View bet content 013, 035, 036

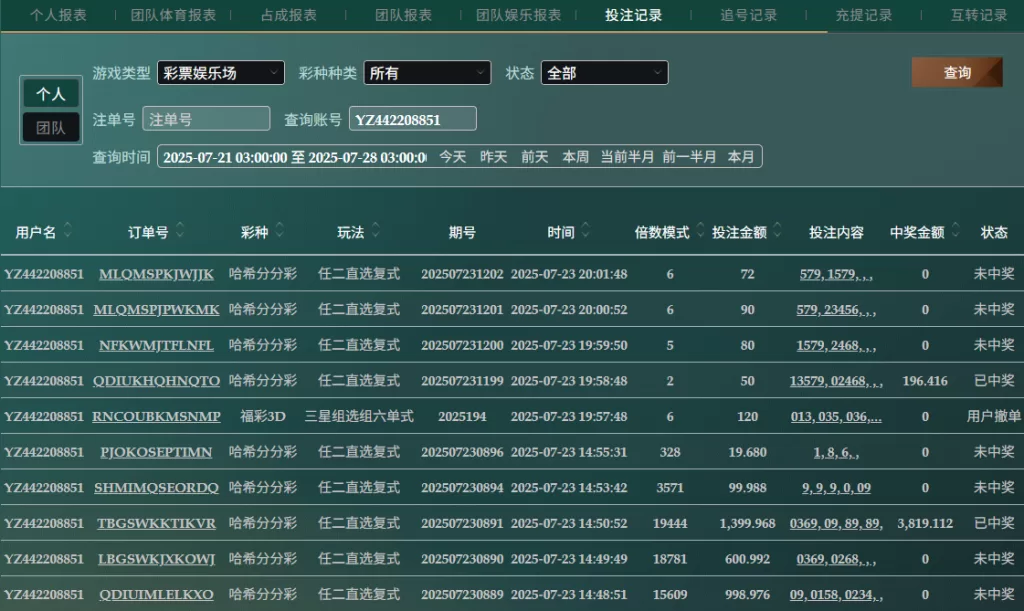pos(836,416)
